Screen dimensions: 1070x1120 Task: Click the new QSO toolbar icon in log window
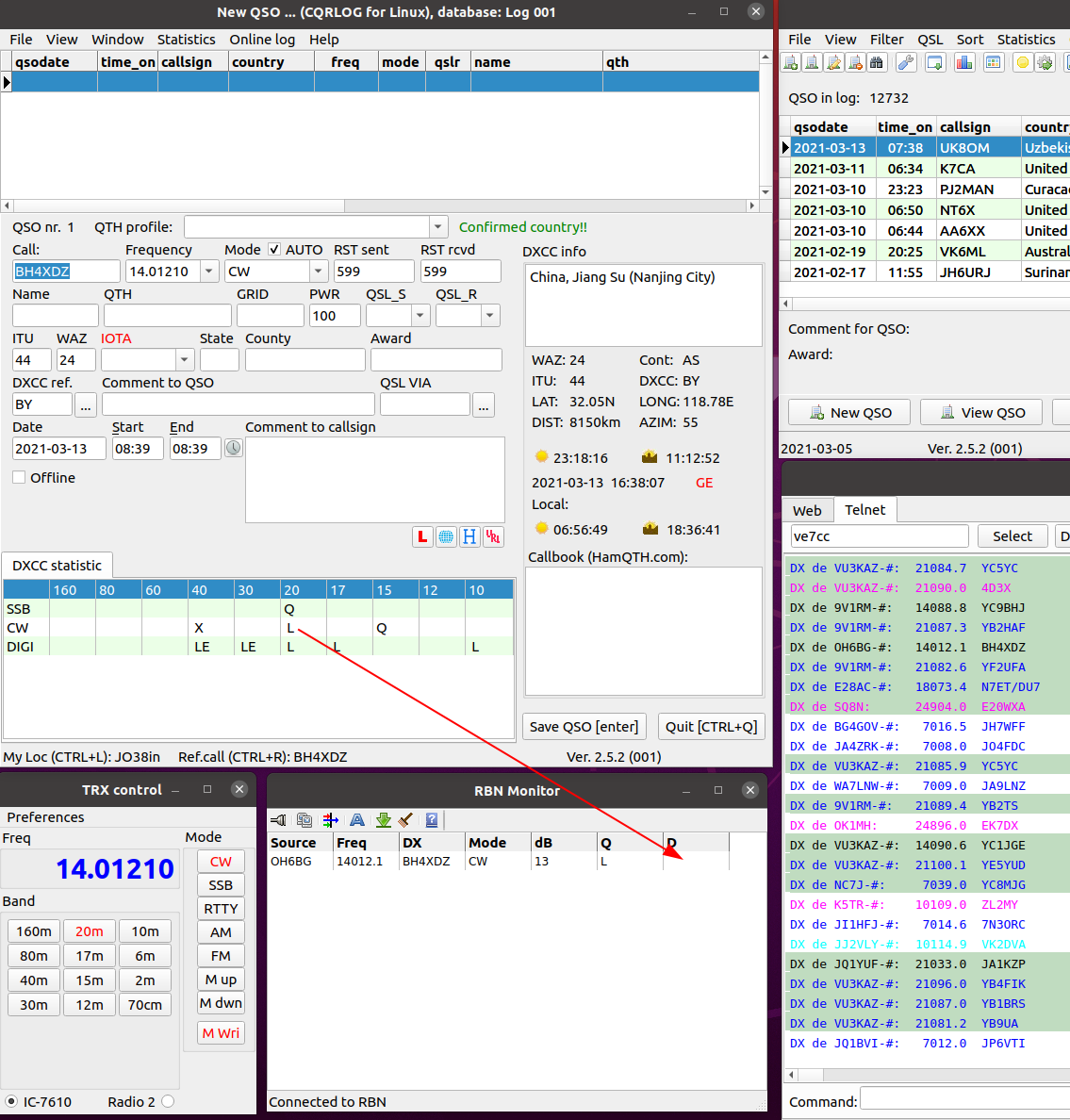point(791,63)
